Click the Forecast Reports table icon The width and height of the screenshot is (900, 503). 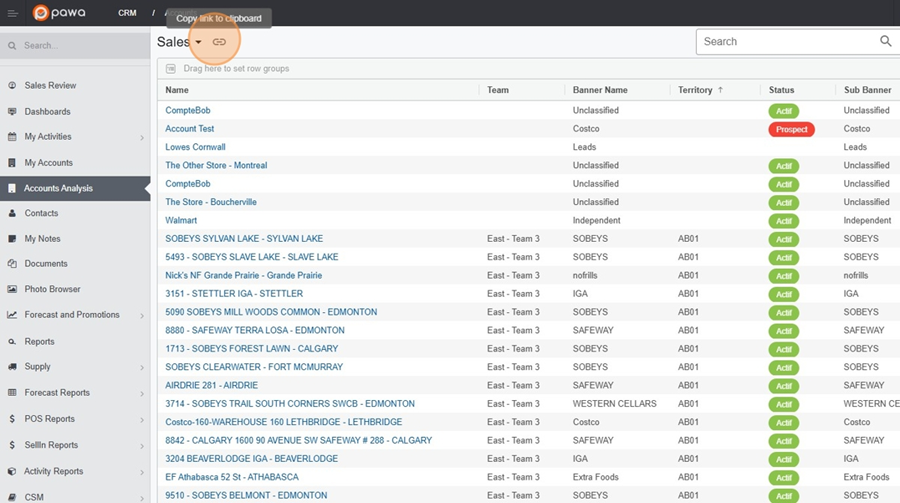[12, 393]
